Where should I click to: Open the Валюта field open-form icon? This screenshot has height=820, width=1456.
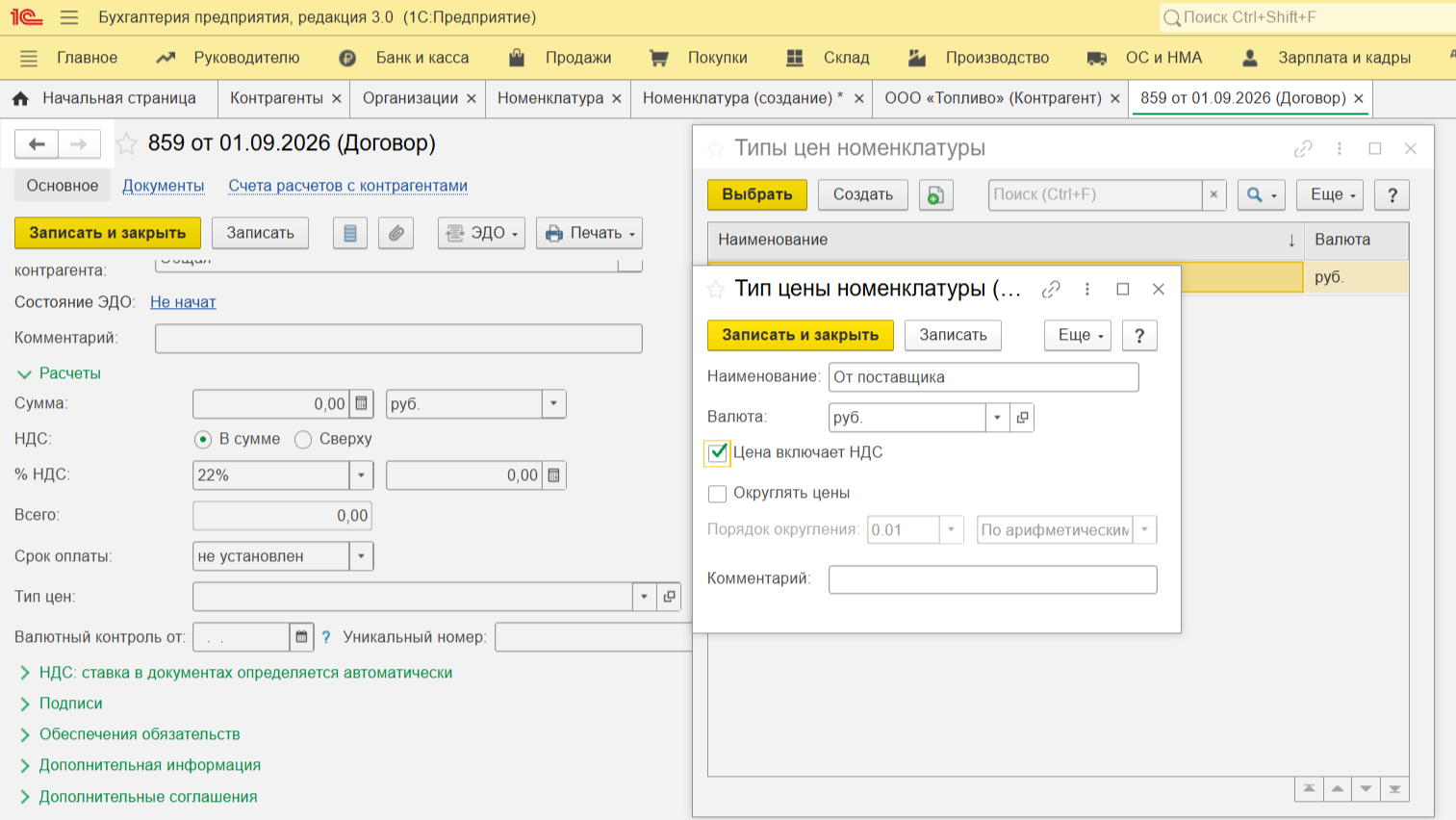[x=1022, y=418]
